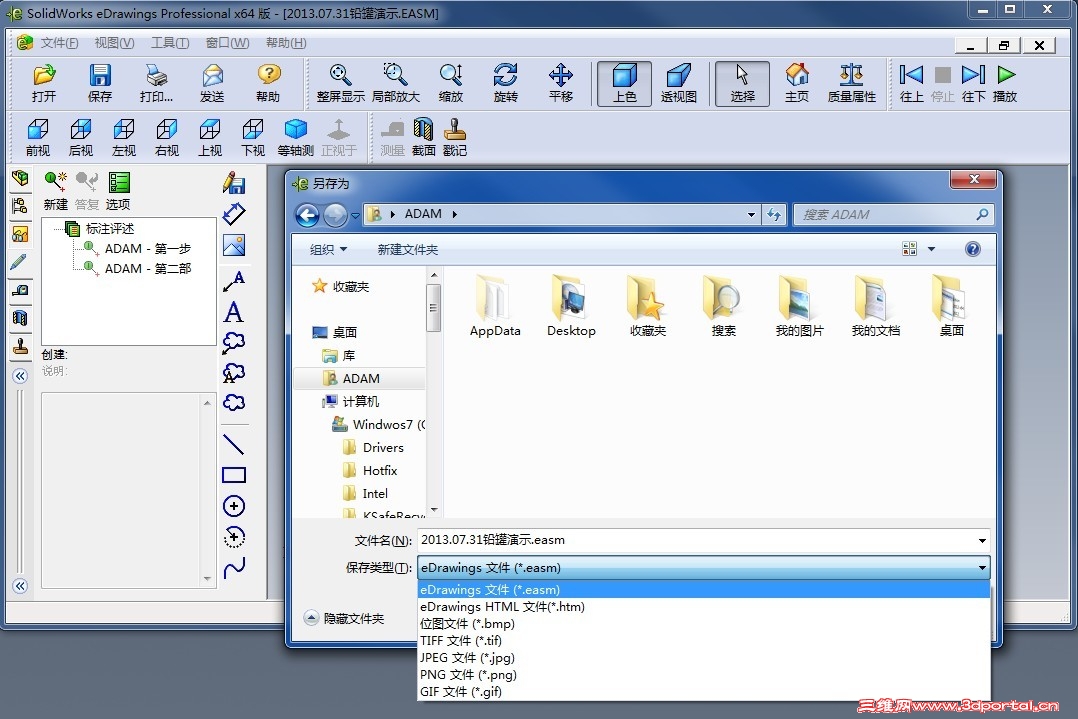Click 新建文件夹 in save dialog
This screenshot has height=719, width=1078.
[x=407, y=250]
